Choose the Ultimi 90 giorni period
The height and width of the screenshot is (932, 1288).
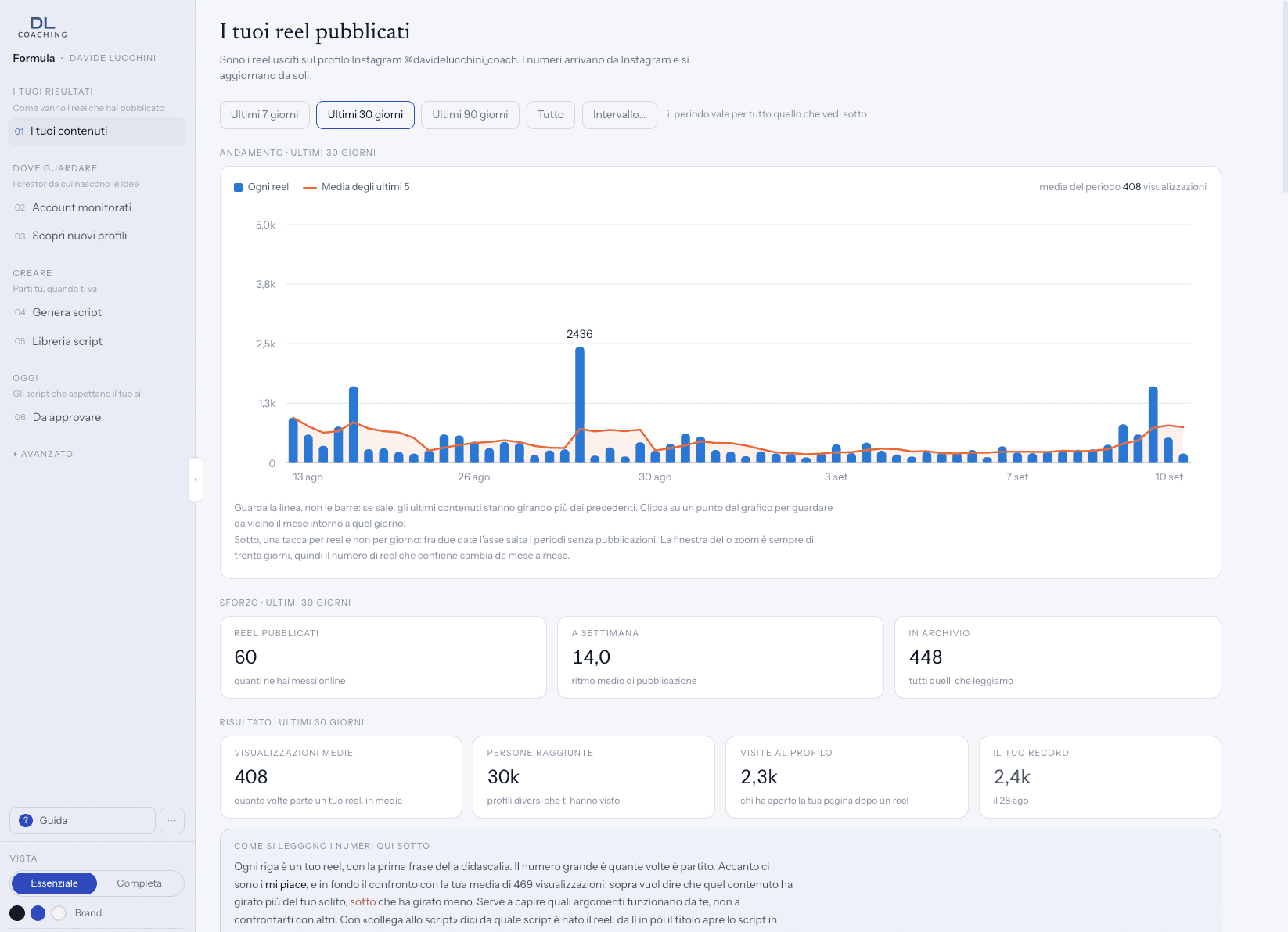tap(470, 115)
